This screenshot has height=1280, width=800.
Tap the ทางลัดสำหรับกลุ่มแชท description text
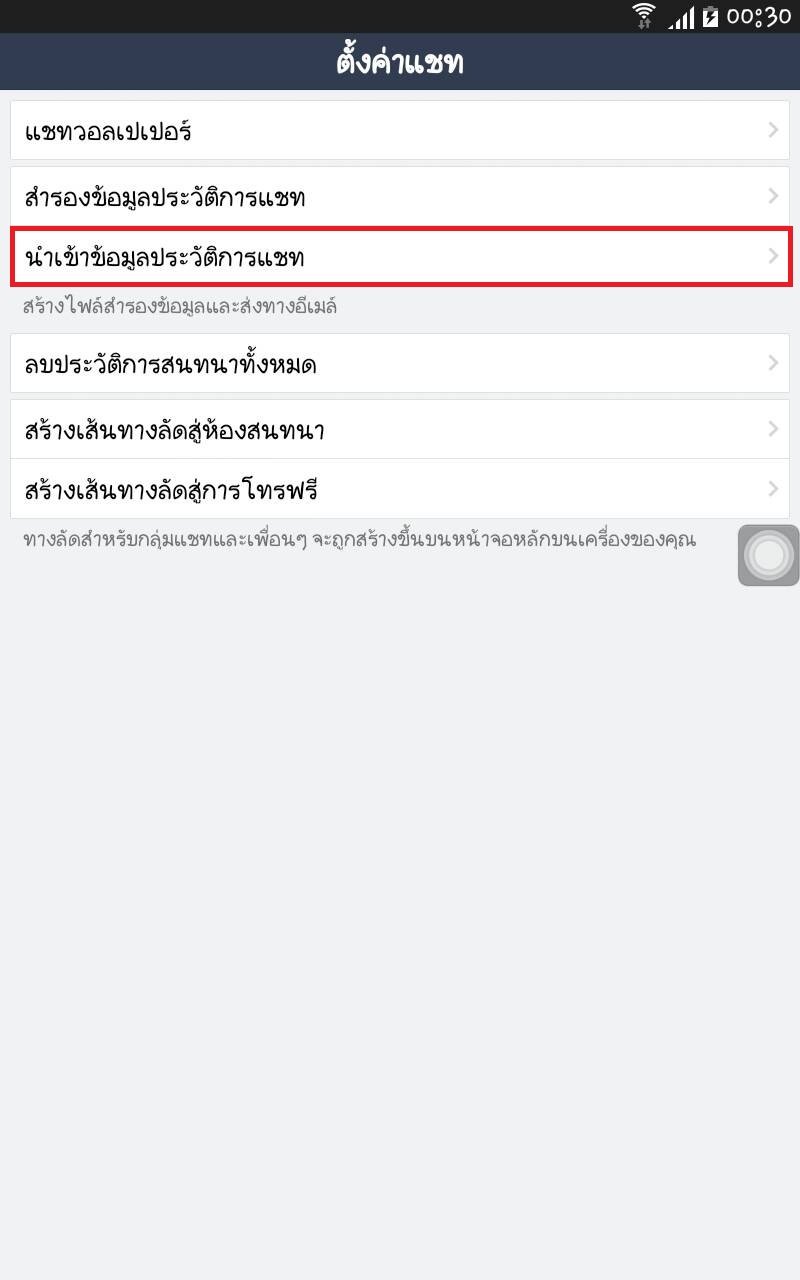pos(359,540)
